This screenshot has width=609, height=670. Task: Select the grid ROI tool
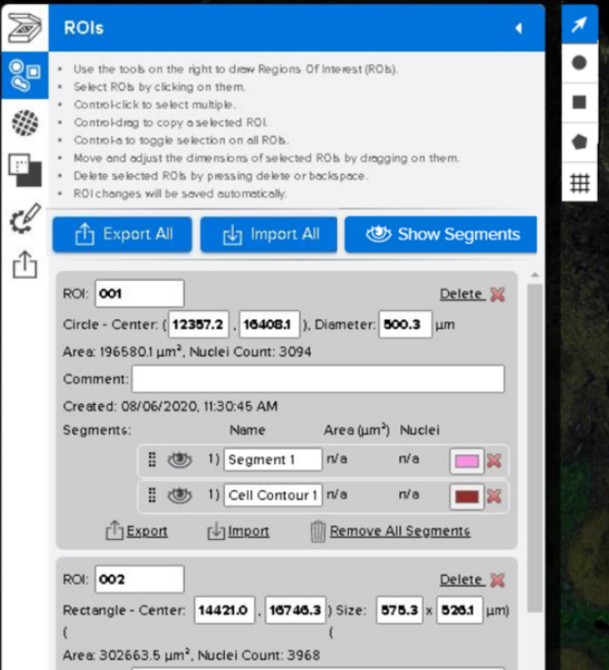click(579, 182)
